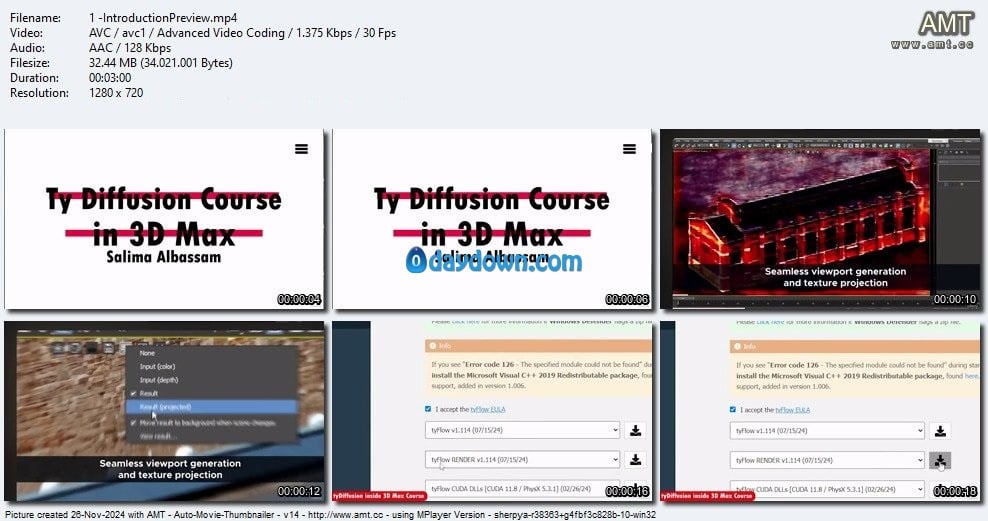The height and width of the screenshot is (521, 988).
Task: Choose 'Input (depth)' in the context menu
Action: point(159,380)
